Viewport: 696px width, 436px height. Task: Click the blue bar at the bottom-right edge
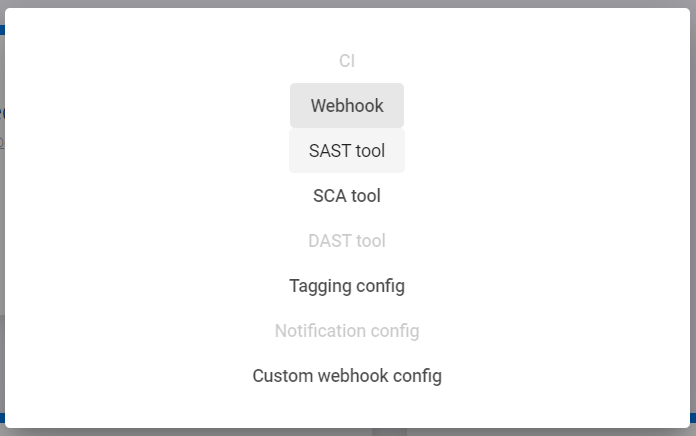point(693,418)
